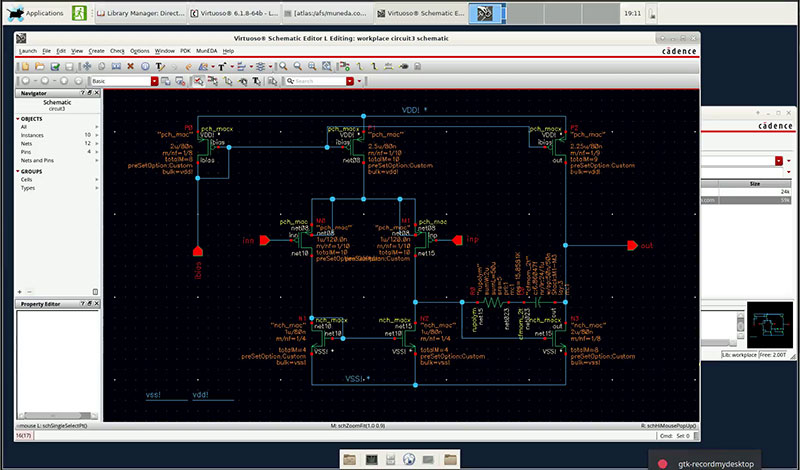Open the Applications menu on the panel

tap(36, 13)
